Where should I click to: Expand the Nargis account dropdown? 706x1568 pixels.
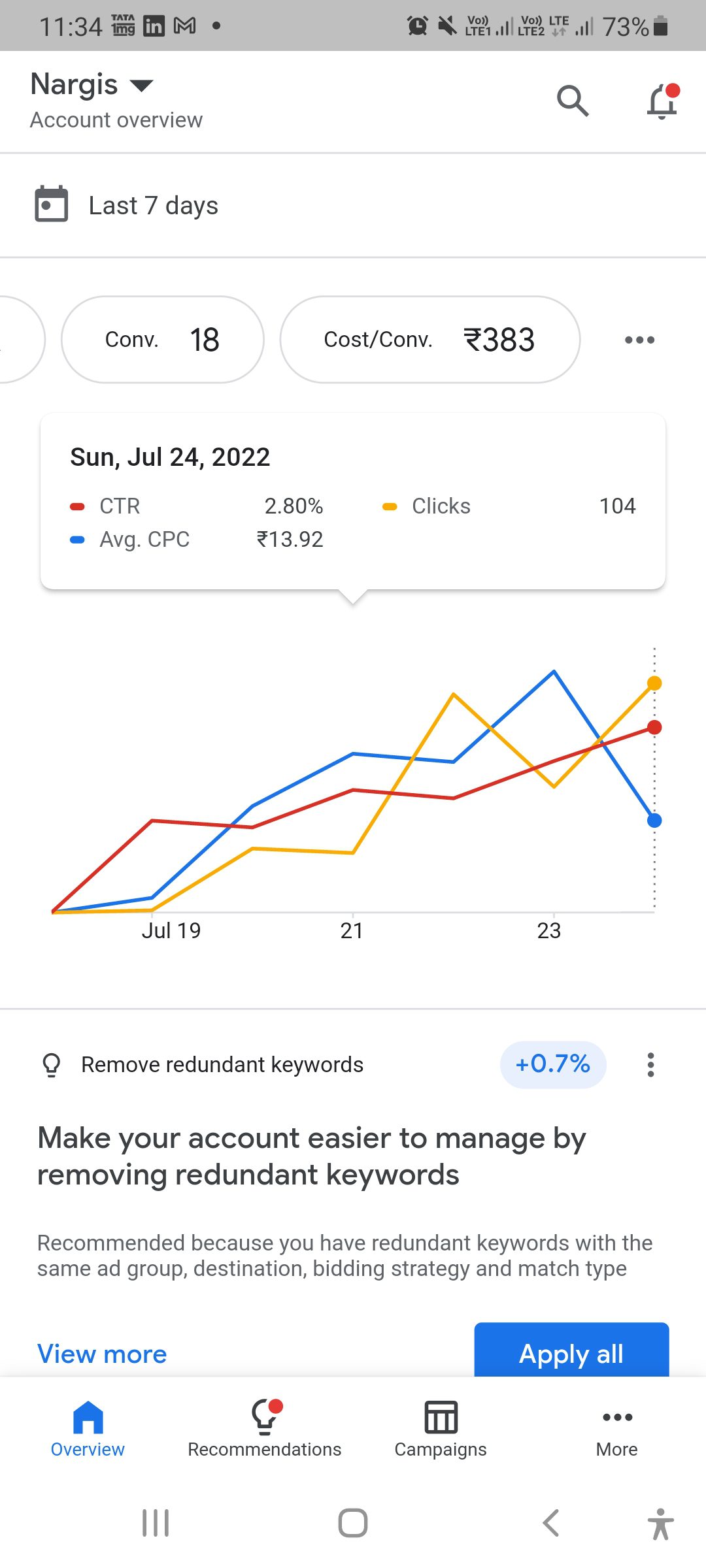point(141,85)
